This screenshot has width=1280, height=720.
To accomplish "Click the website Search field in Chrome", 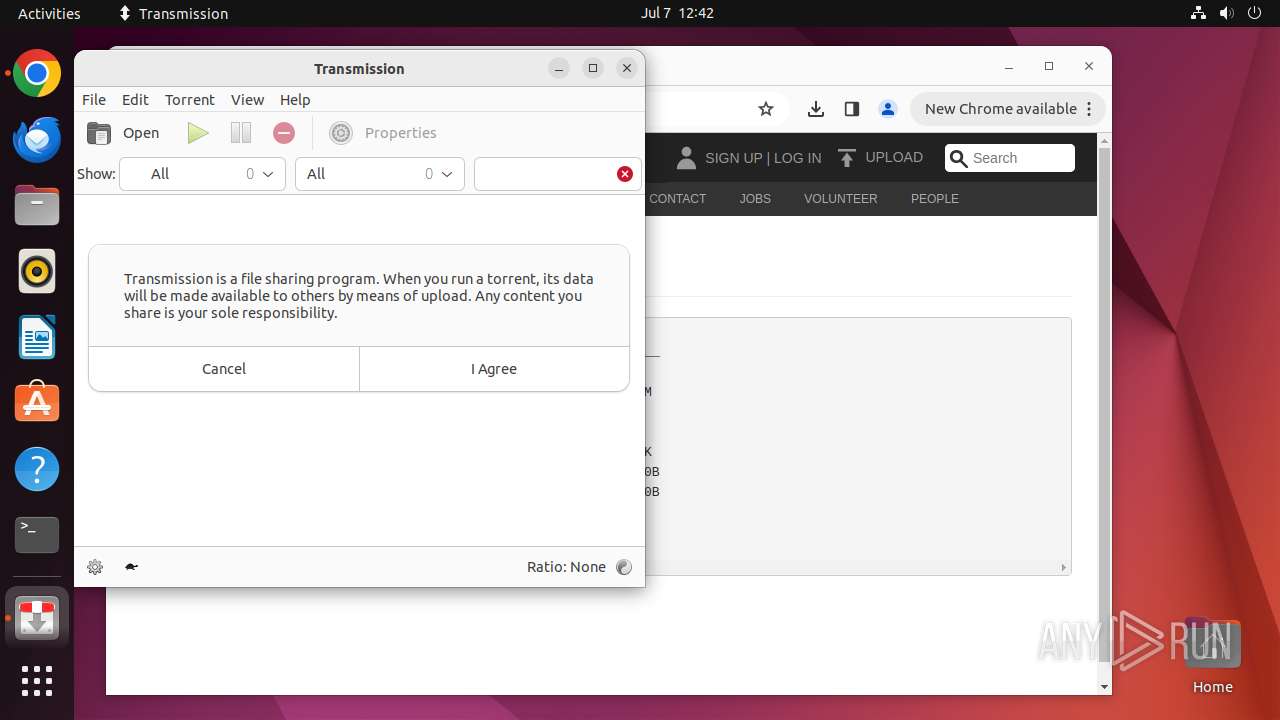I will [1010, 158].
